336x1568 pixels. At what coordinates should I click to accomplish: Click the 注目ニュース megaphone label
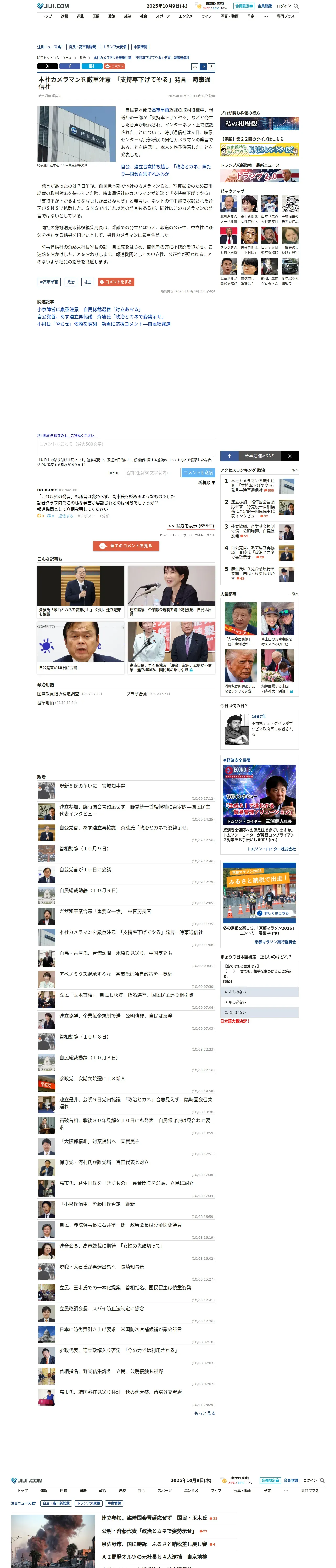point(49,47)
